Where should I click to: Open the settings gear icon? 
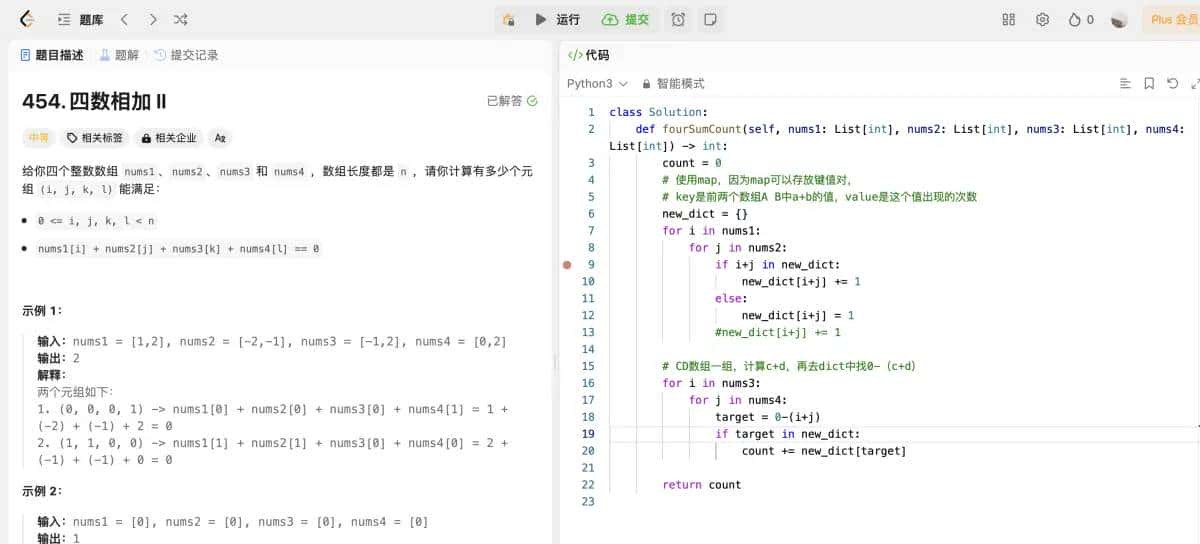(x=1042, y=19)
